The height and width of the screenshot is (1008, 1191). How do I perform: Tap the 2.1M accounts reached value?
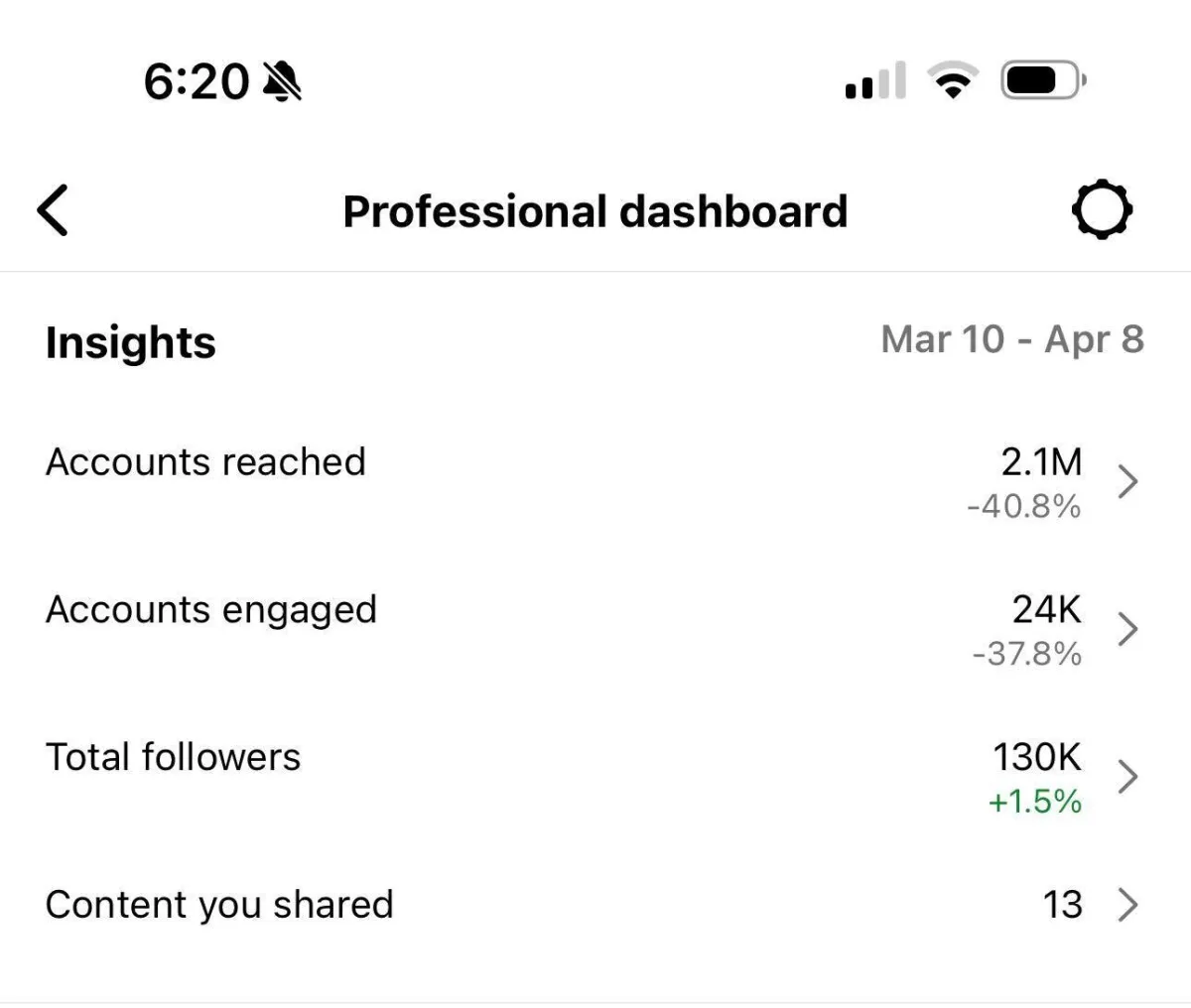pyautogui.click(x=1041, y=462)
